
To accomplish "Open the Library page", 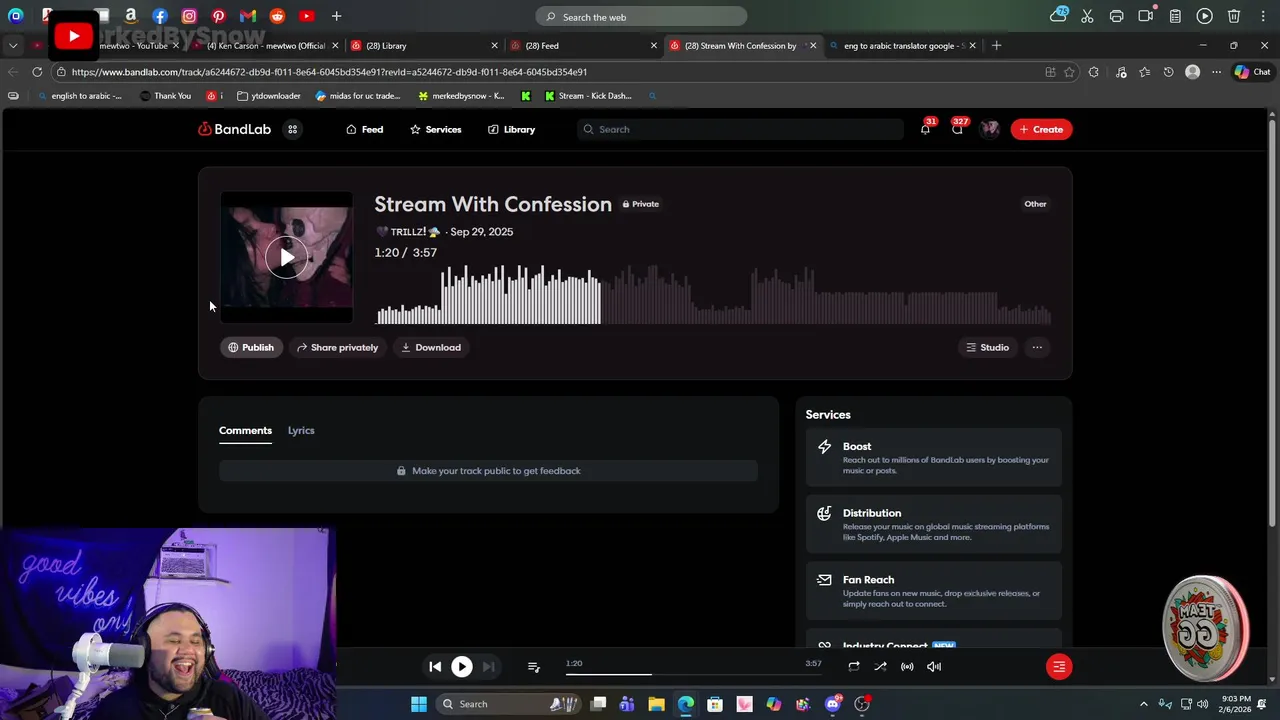I will click(511, 129).
